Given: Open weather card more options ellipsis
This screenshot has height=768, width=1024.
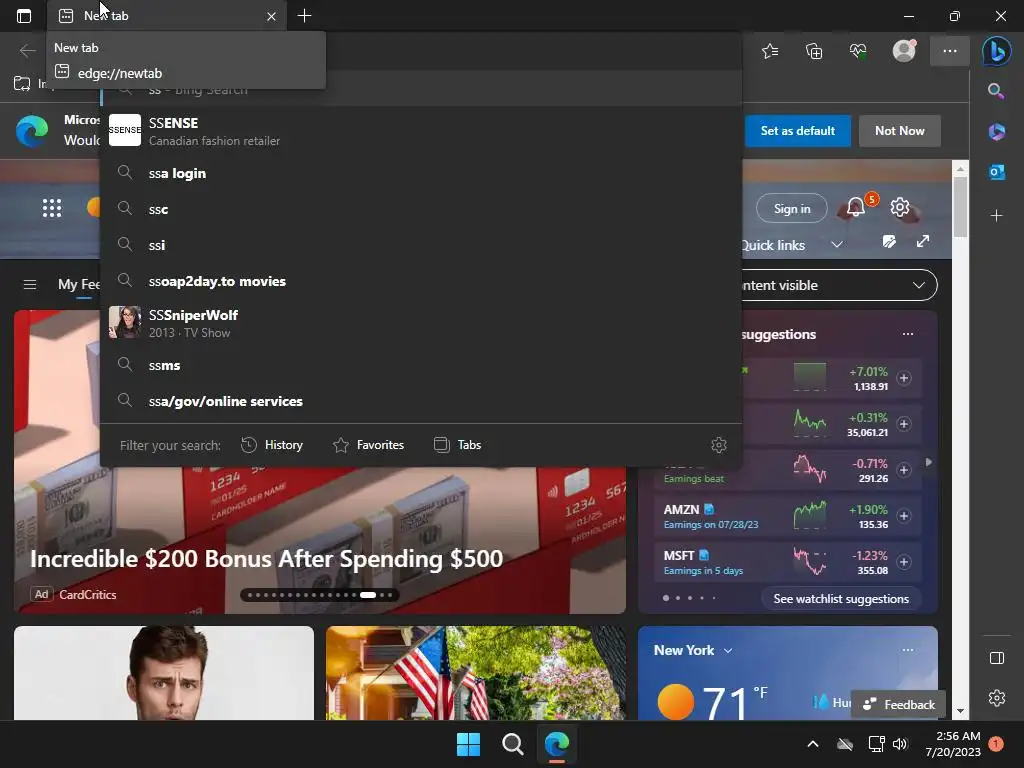Looking at the screenshot, I should pyautogui.click(x=908, y=650).
